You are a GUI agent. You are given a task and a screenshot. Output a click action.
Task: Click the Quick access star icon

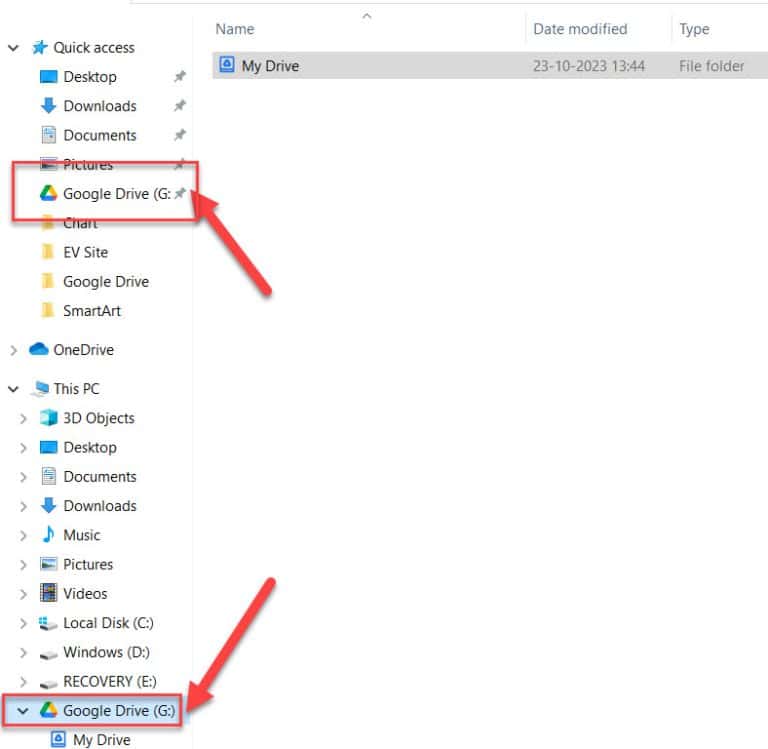[x=40, y=48]
